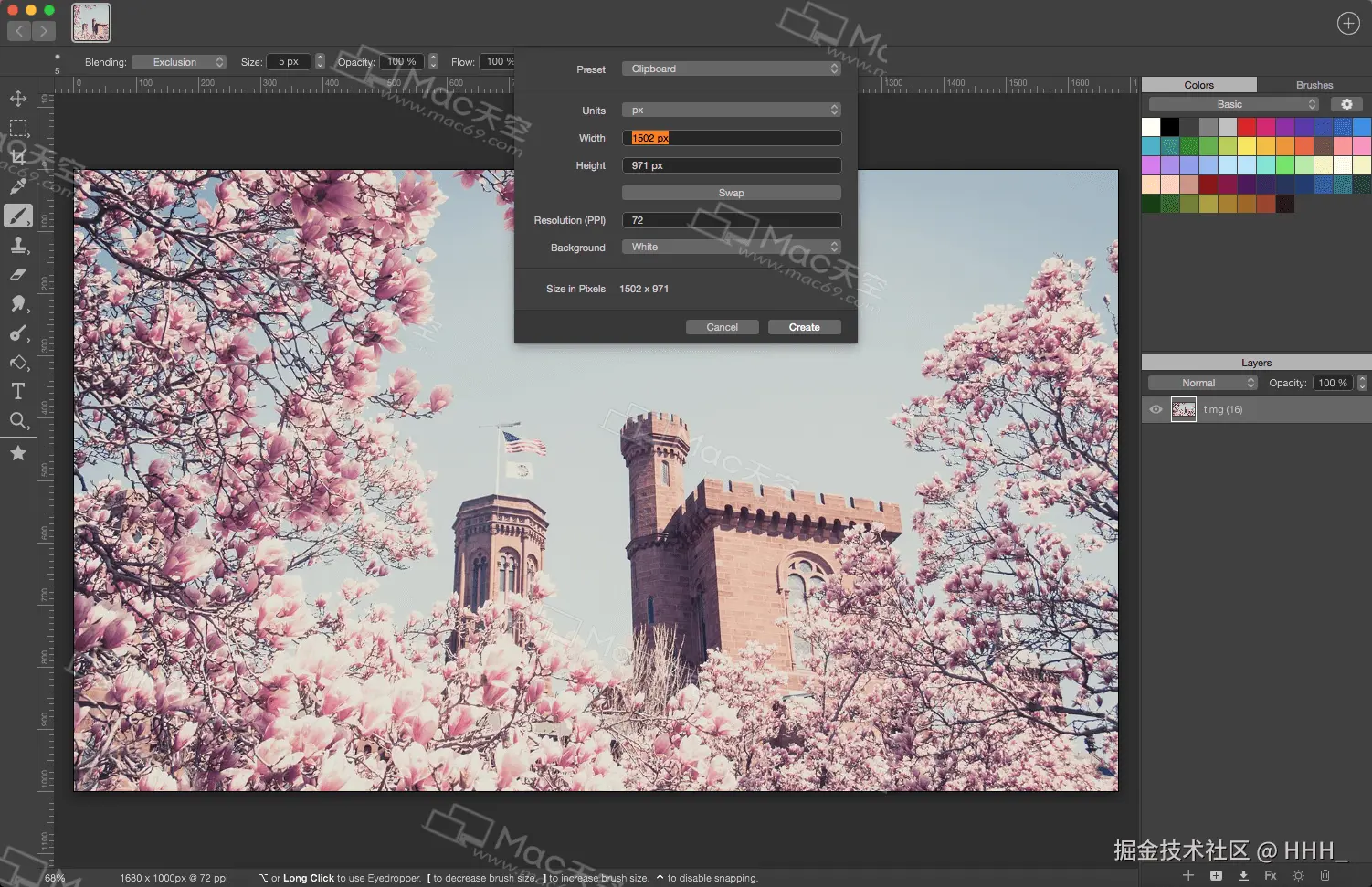Hide the timg (16) layer
Screen dimensions: 1372x887
point(1156,409)
